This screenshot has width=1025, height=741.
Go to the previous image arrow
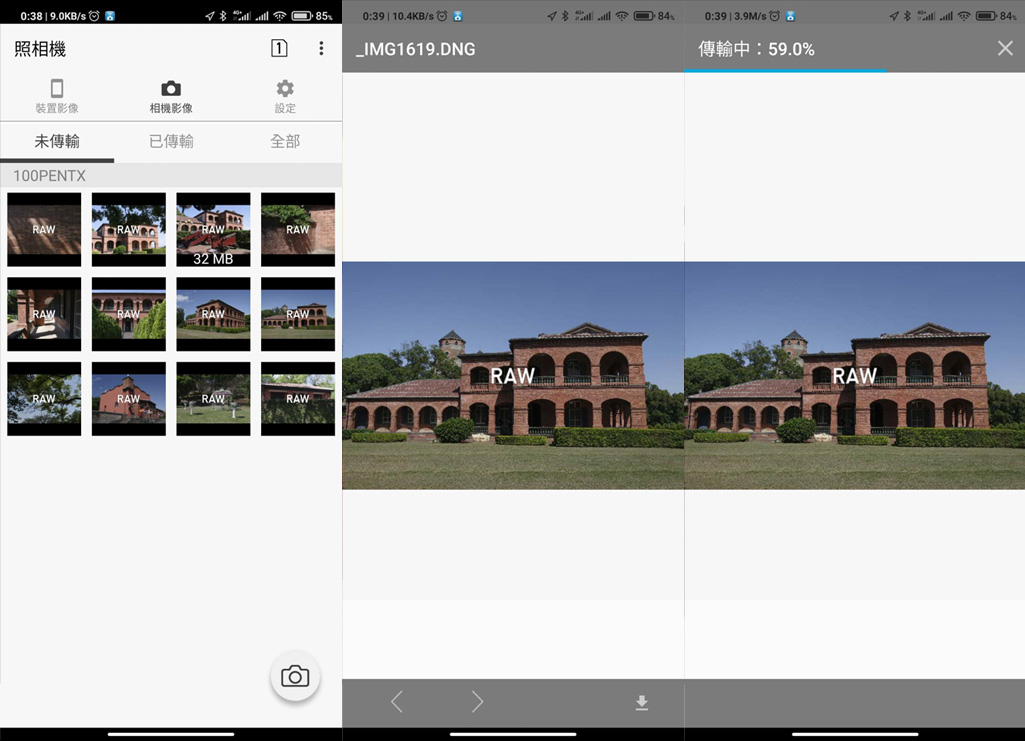tap(397, 702)
